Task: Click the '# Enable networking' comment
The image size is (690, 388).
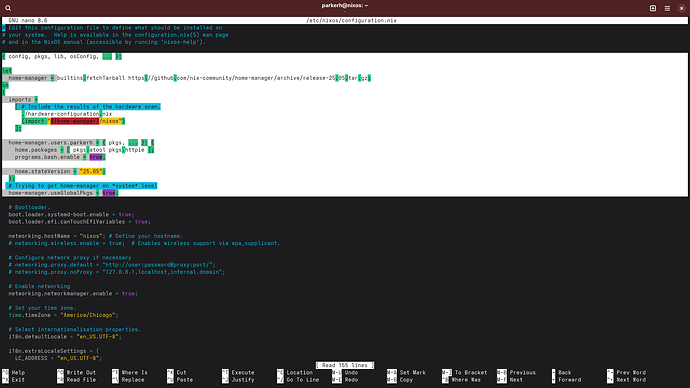Action: (x=39, y=286)
